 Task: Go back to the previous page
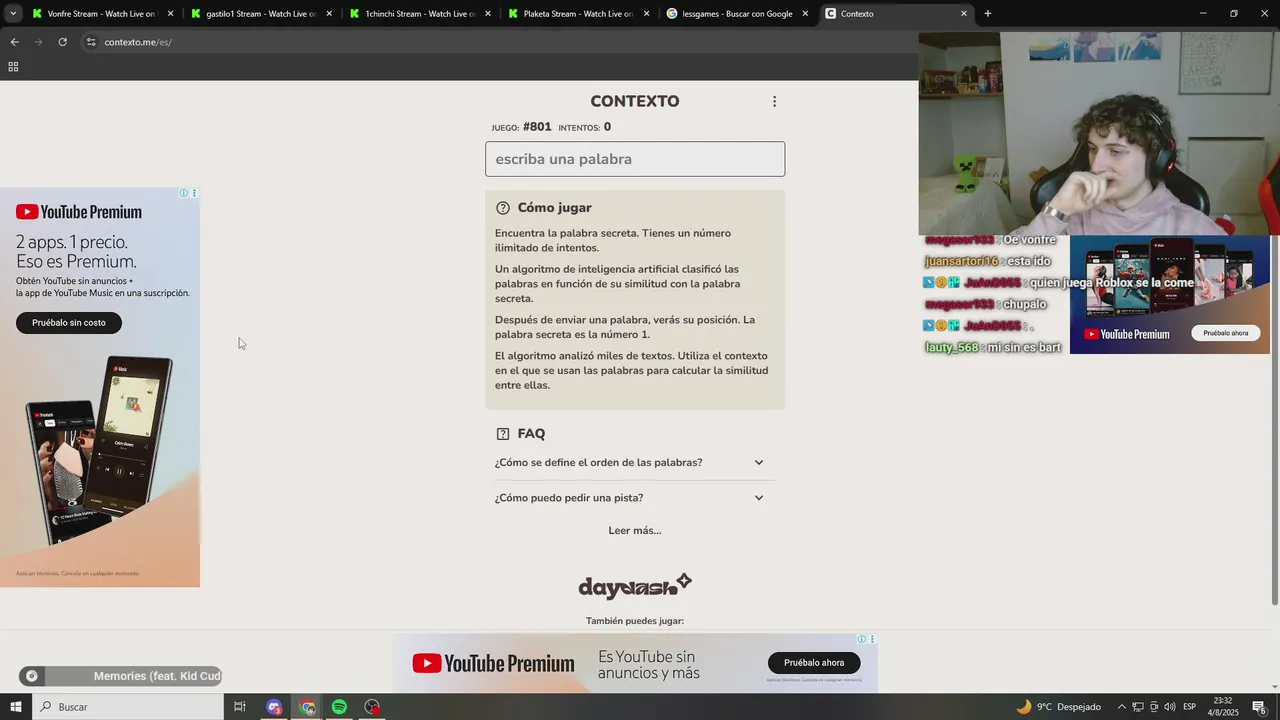14,42
